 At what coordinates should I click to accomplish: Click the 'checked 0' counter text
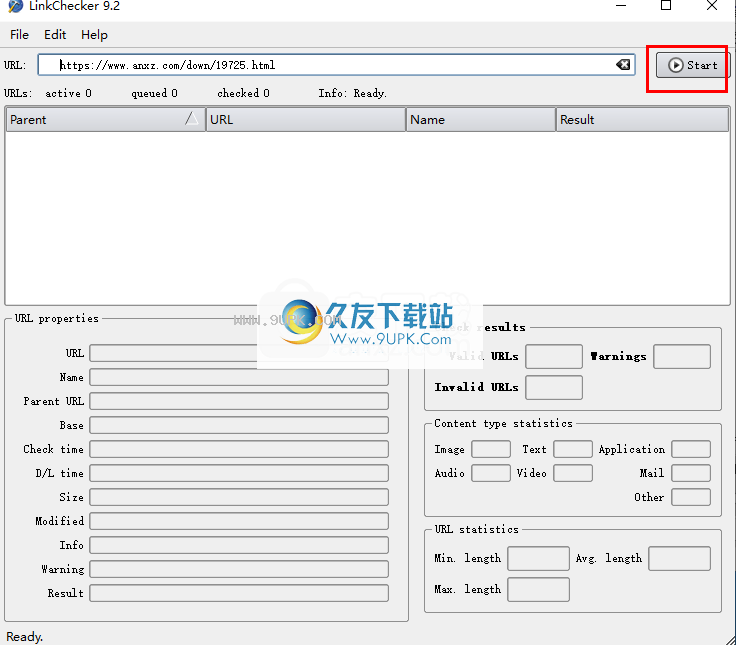[244, 93]
